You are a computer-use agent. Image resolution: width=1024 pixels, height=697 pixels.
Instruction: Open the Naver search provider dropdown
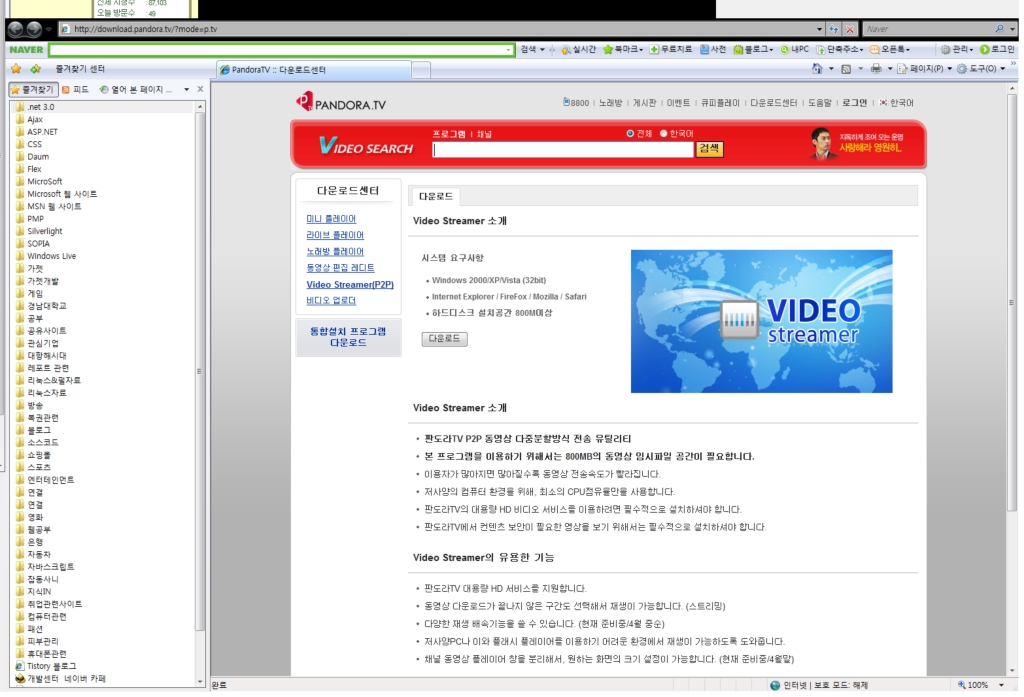pyautogui.click(x=1012, y=29)
